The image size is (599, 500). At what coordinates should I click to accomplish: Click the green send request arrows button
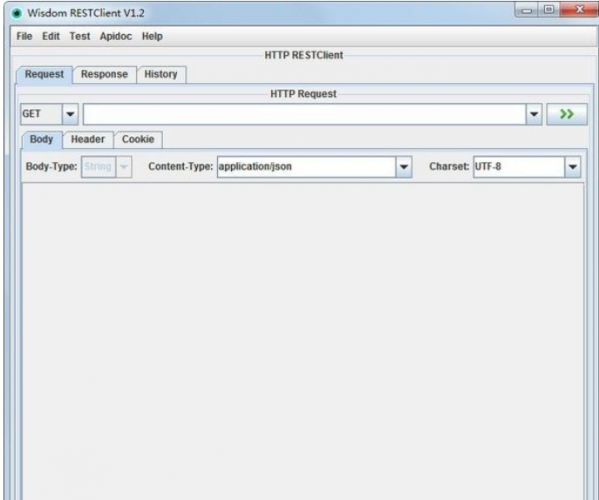click(x=567, y=114)
